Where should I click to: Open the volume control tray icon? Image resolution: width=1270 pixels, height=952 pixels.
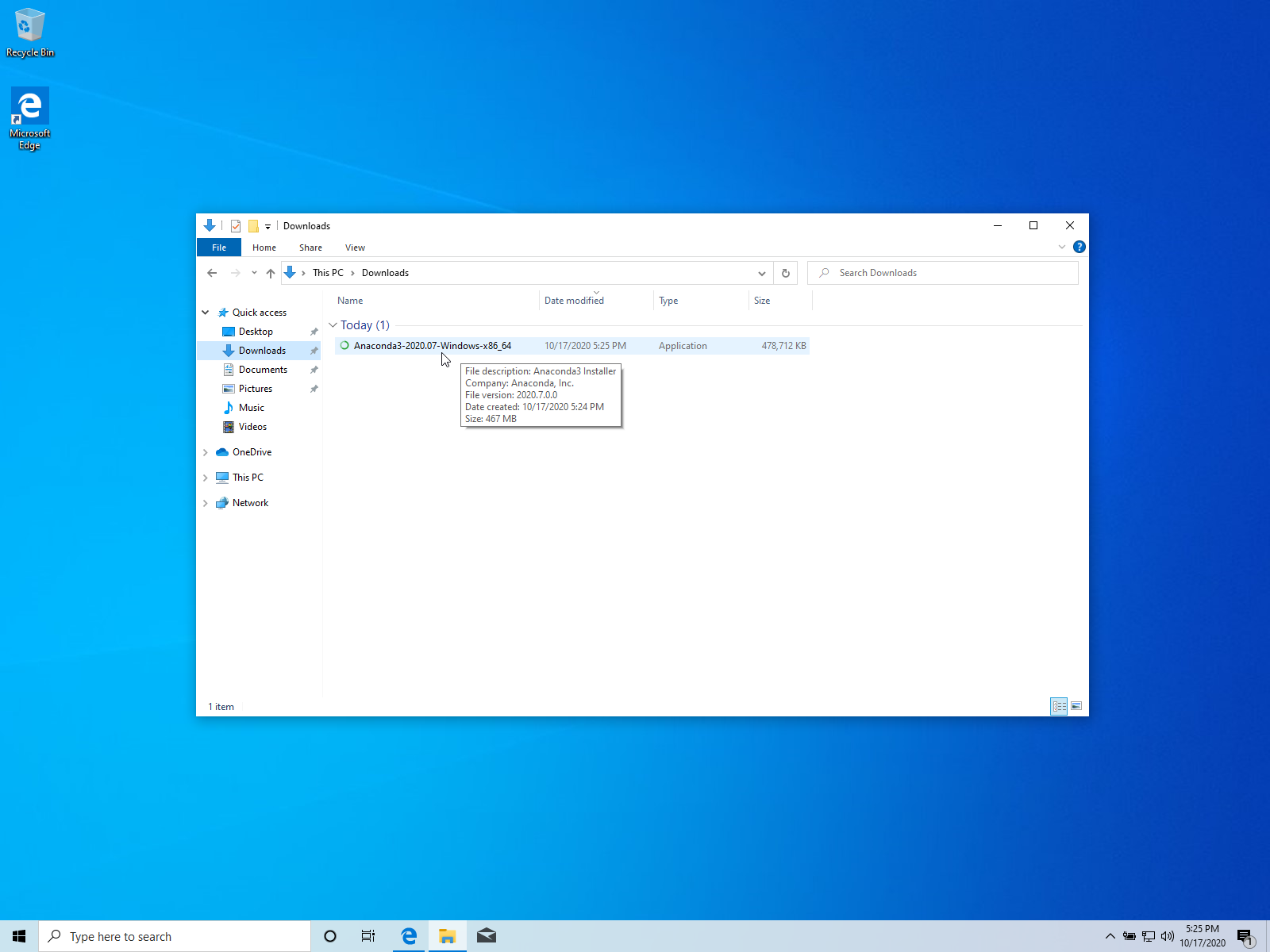point(1168,936)
